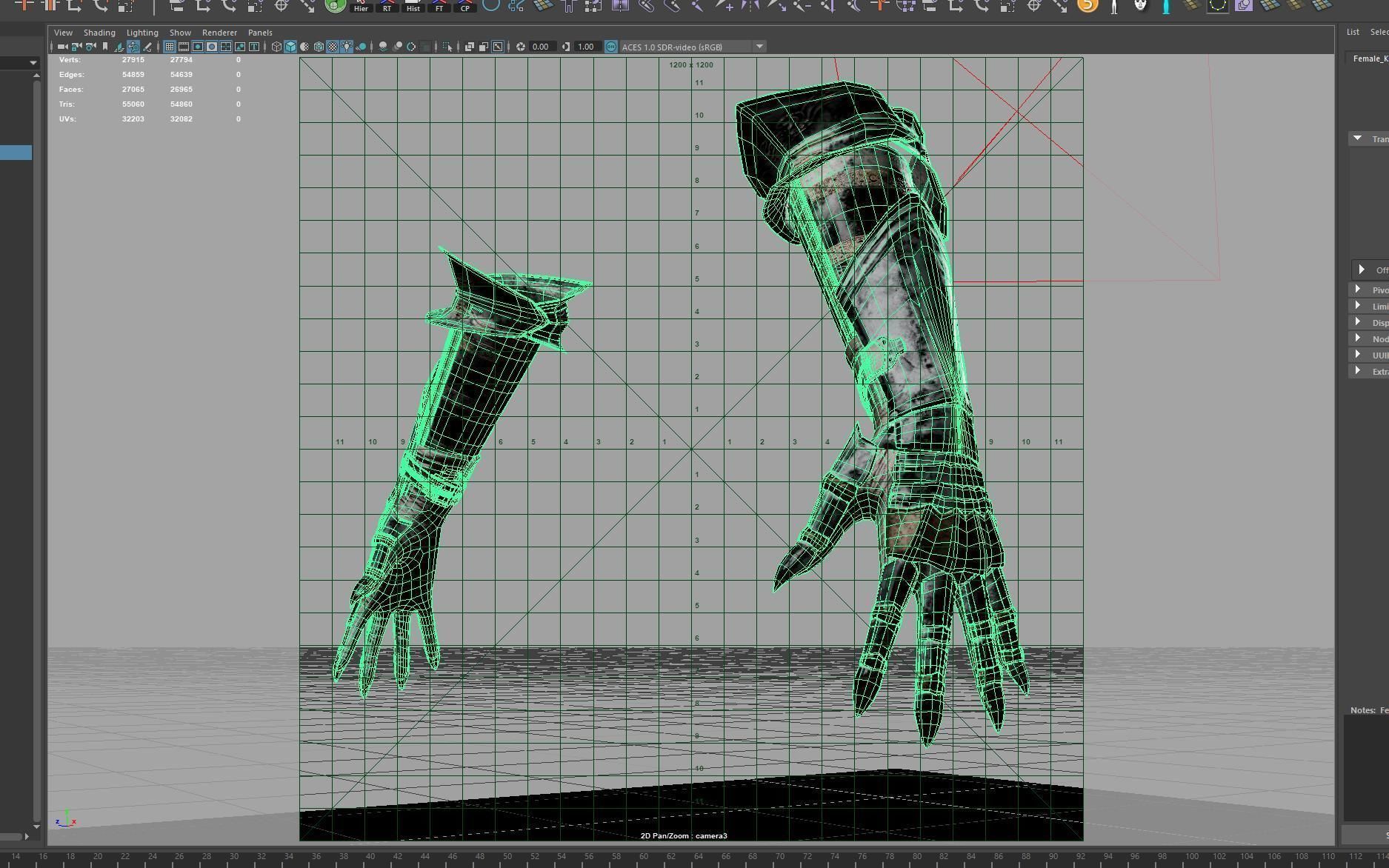Image resolution: width=1389 pixels, height=868 pixels.
Task: Open the View panel menu
Action: [63, 33]
